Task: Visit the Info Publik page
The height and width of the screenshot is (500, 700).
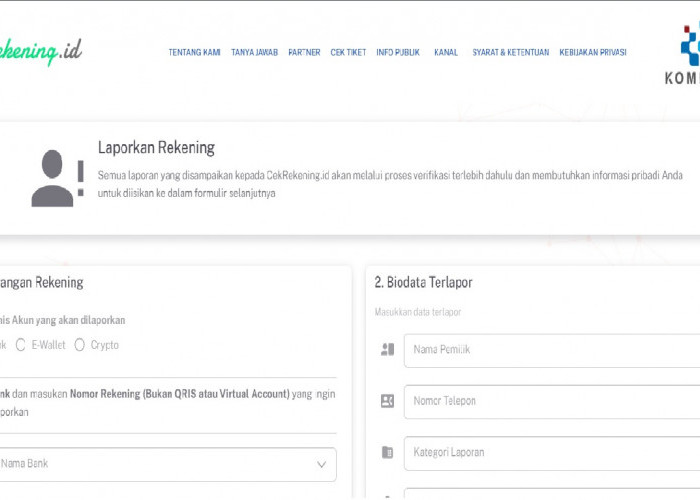Action: 398,52
